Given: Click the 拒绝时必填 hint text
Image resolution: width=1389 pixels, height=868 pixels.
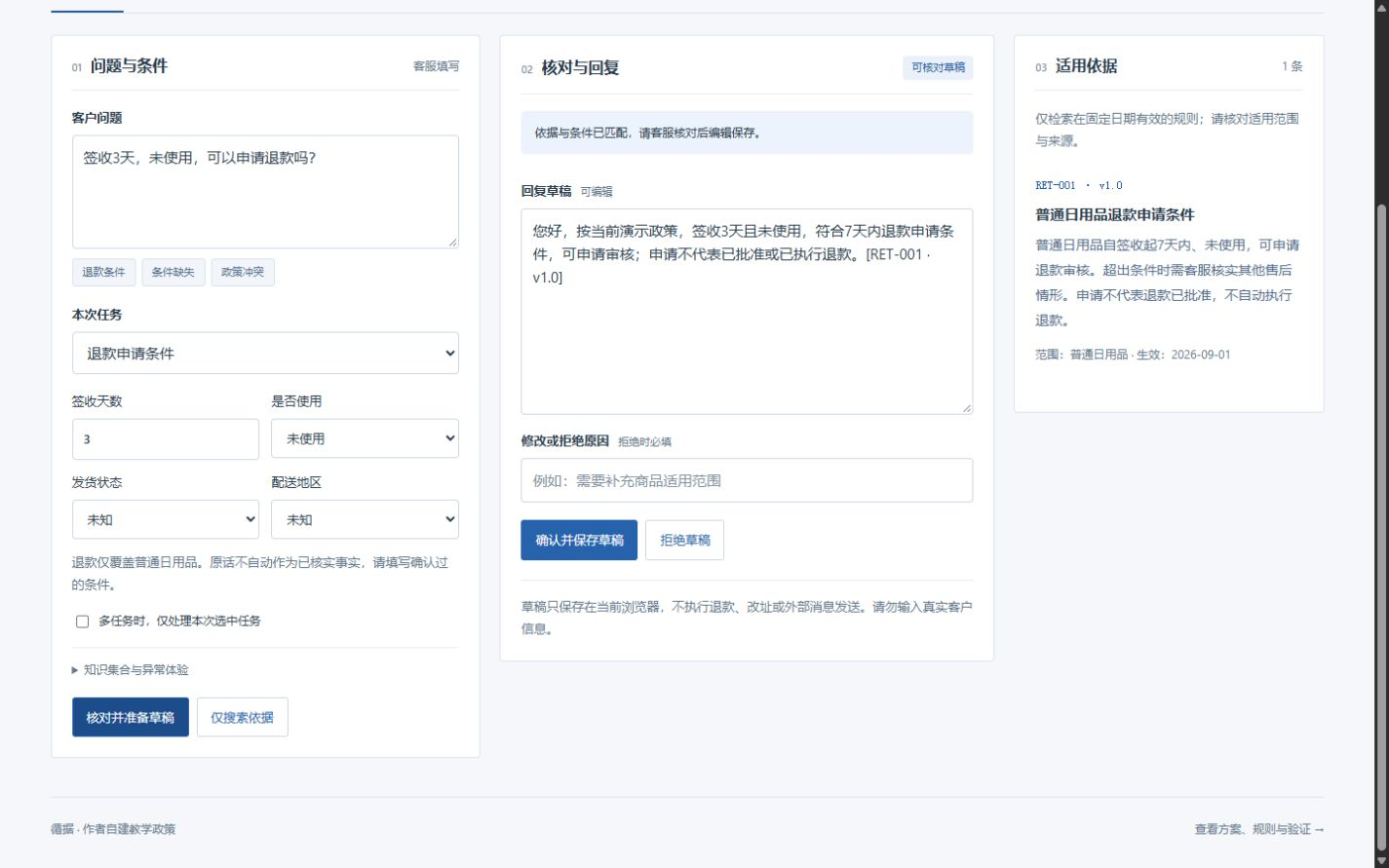Looking at the screenshot, I should [x=644, y=442].
